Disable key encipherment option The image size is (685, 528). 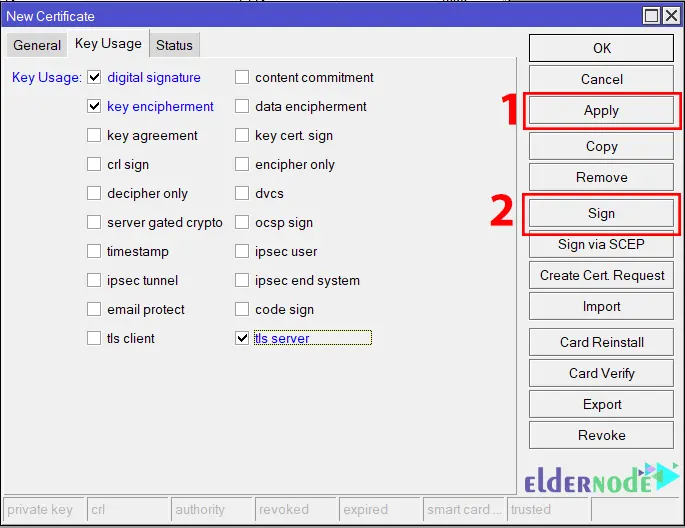[94, 106]
